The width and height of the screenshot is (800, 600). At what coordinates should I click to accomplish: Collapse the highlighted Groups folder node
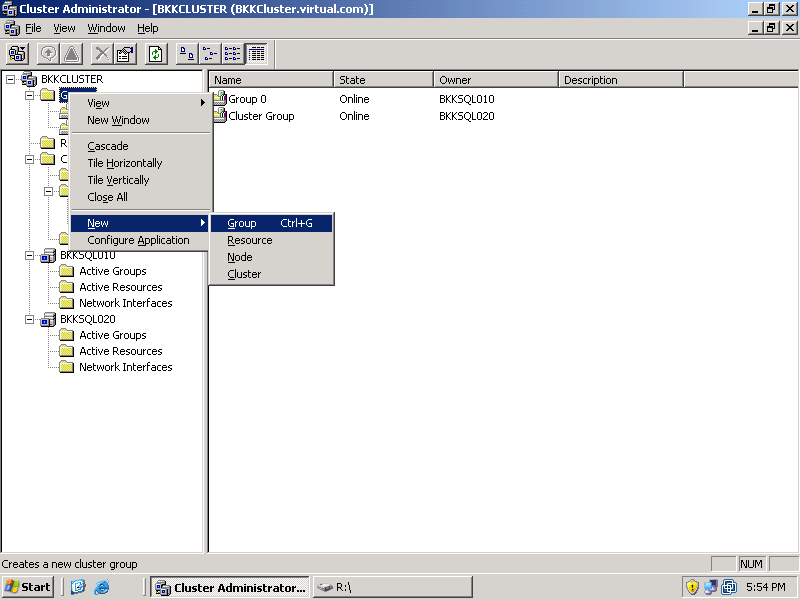tap(30, 95)
